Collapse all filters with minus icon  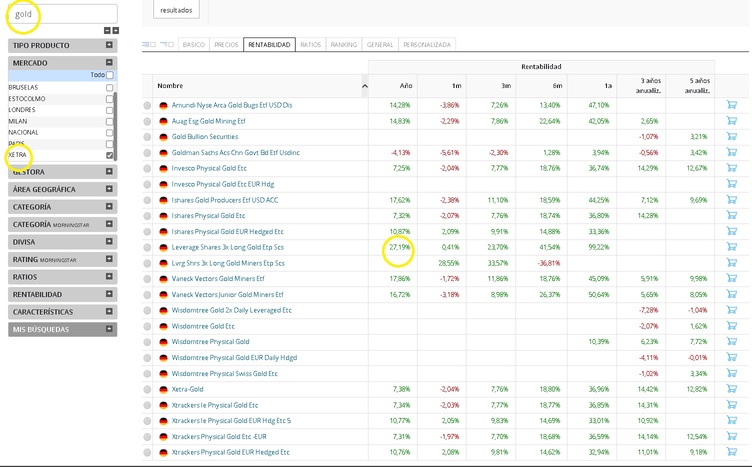[107, 31]
